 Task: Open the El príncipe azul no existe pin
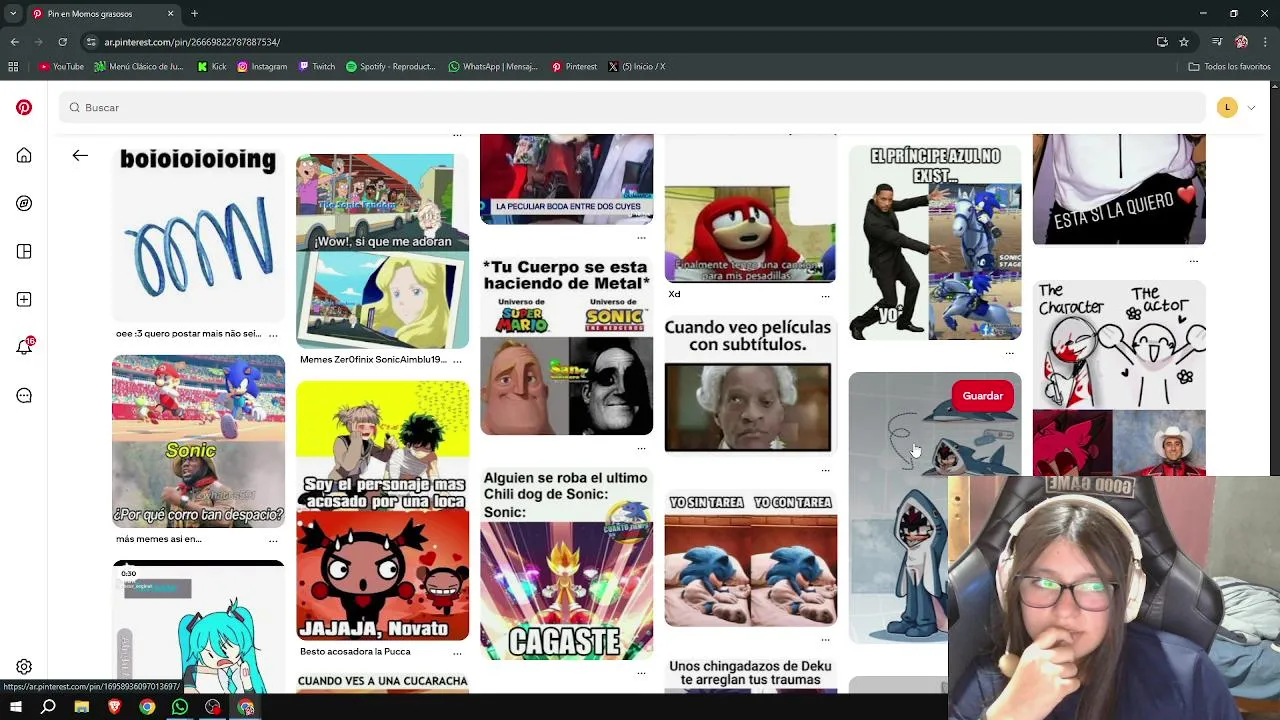(935, 243)
